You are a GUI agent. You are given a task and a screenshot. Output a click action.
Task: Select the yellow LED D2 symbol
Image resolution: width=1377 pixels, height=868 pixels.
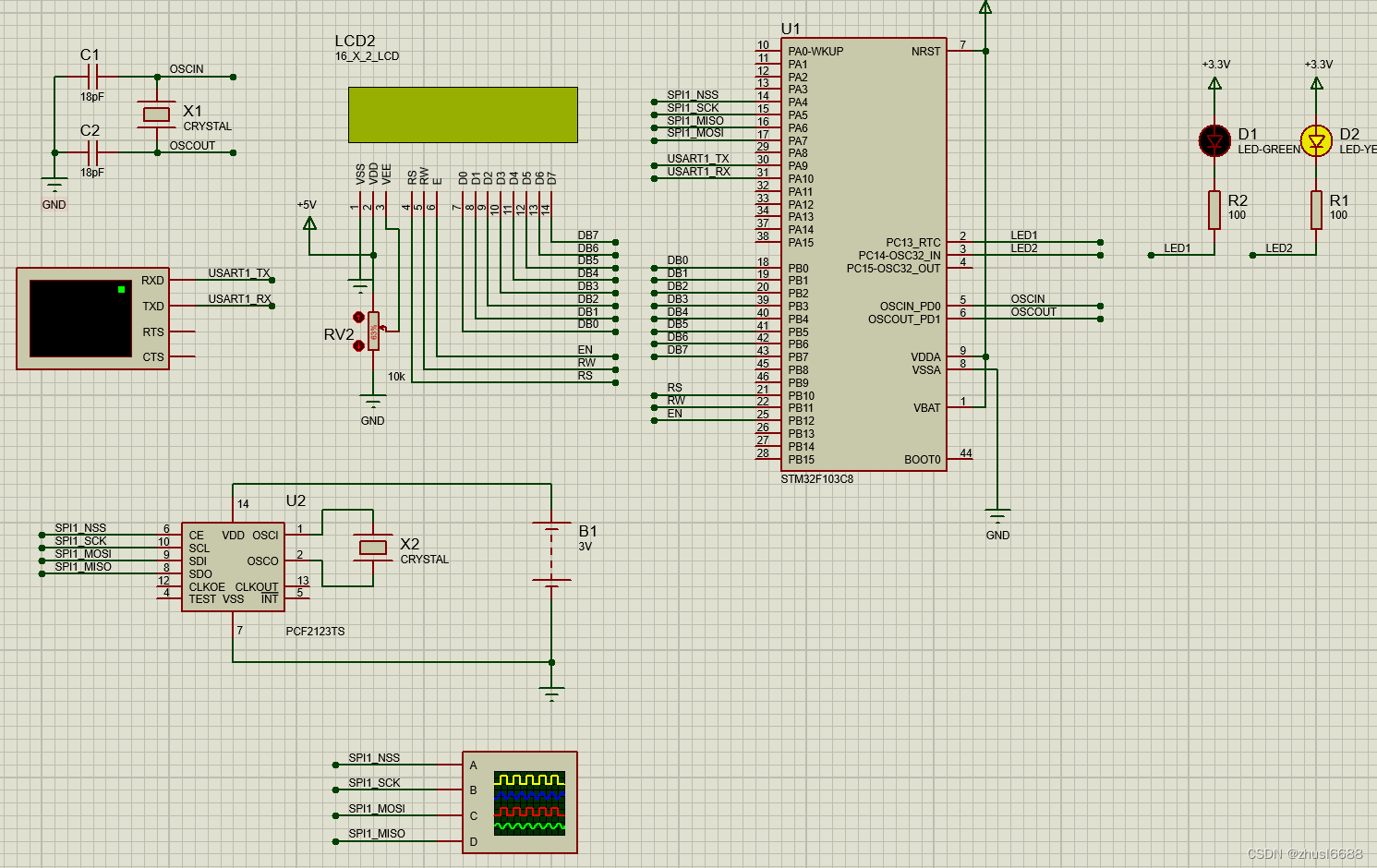1316,139
